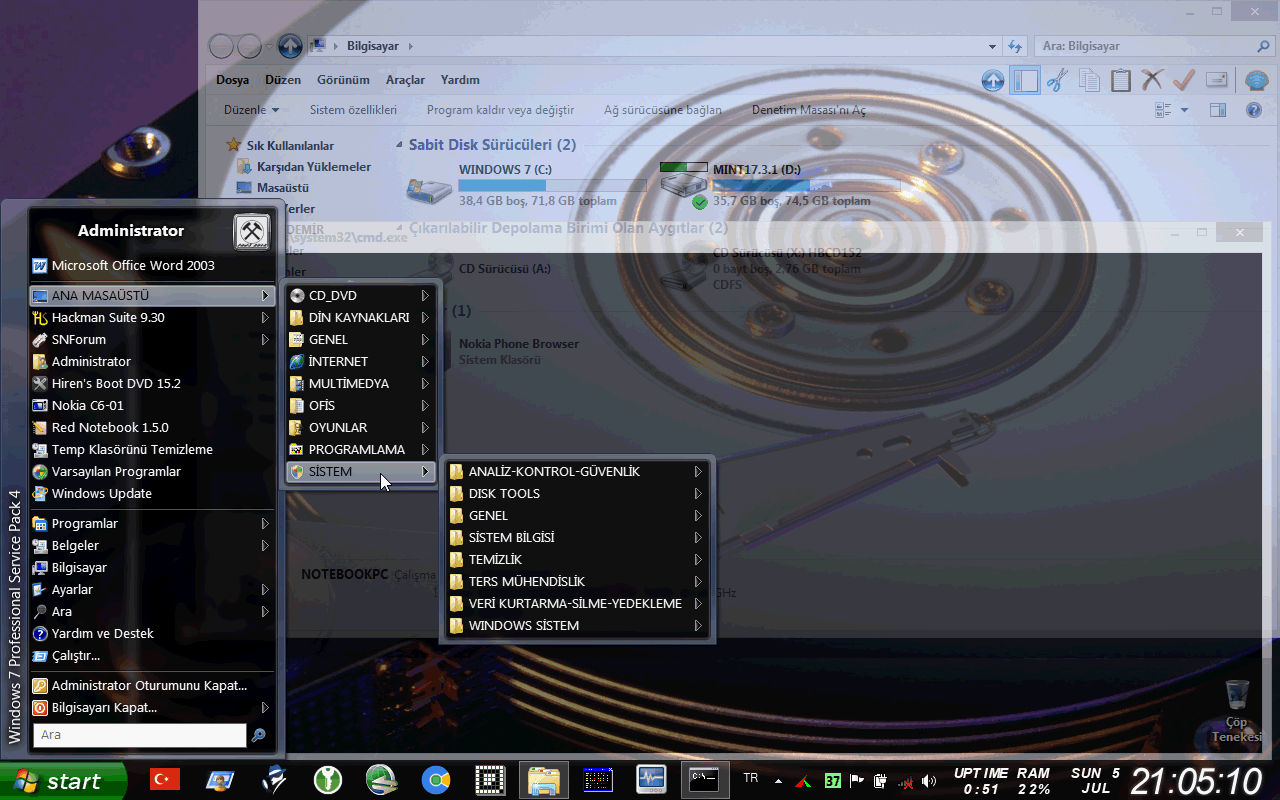Expand ANALİZ-KONTROL-GÜVENLİK folder
The height and width of the screenshot is (800, 1280).
(577, 472)
